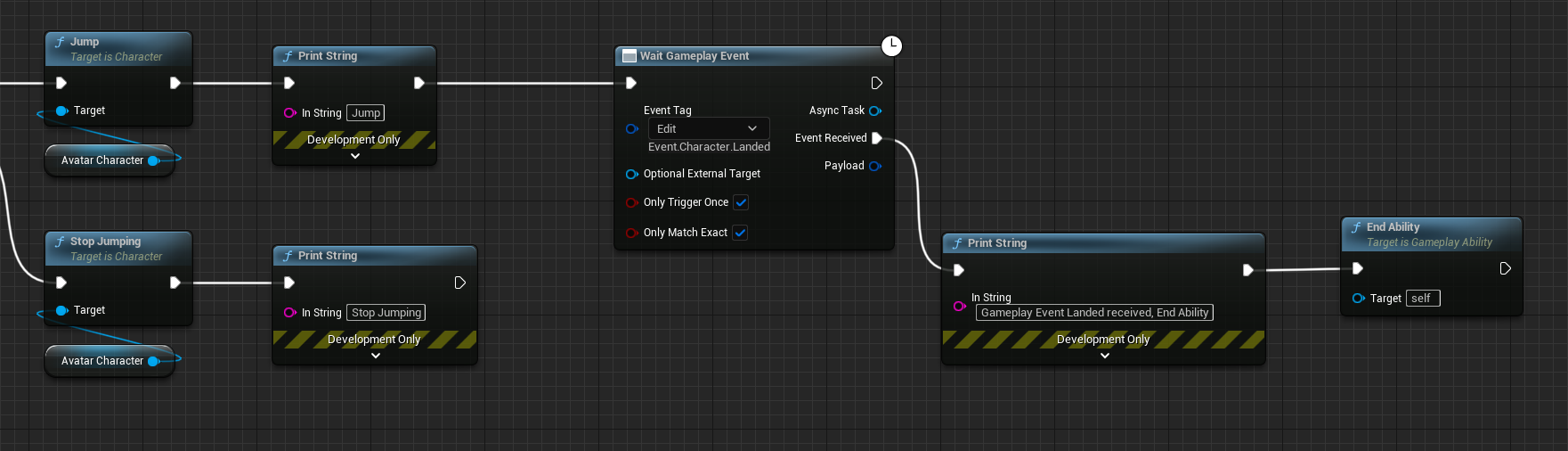Uncheck the Only Trigger Once checkbox
The image size is (1568, 451).
click(741, 202)
